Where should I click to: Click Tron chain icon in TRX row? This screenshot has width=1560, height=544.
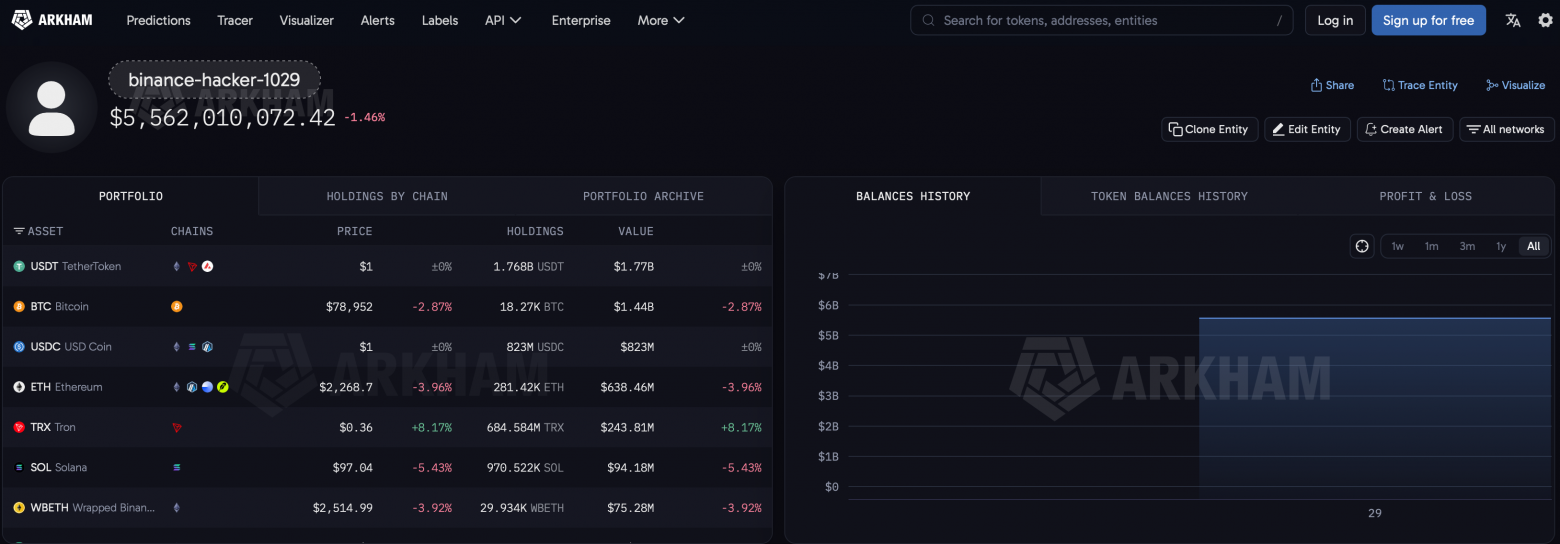coord(177,427)
